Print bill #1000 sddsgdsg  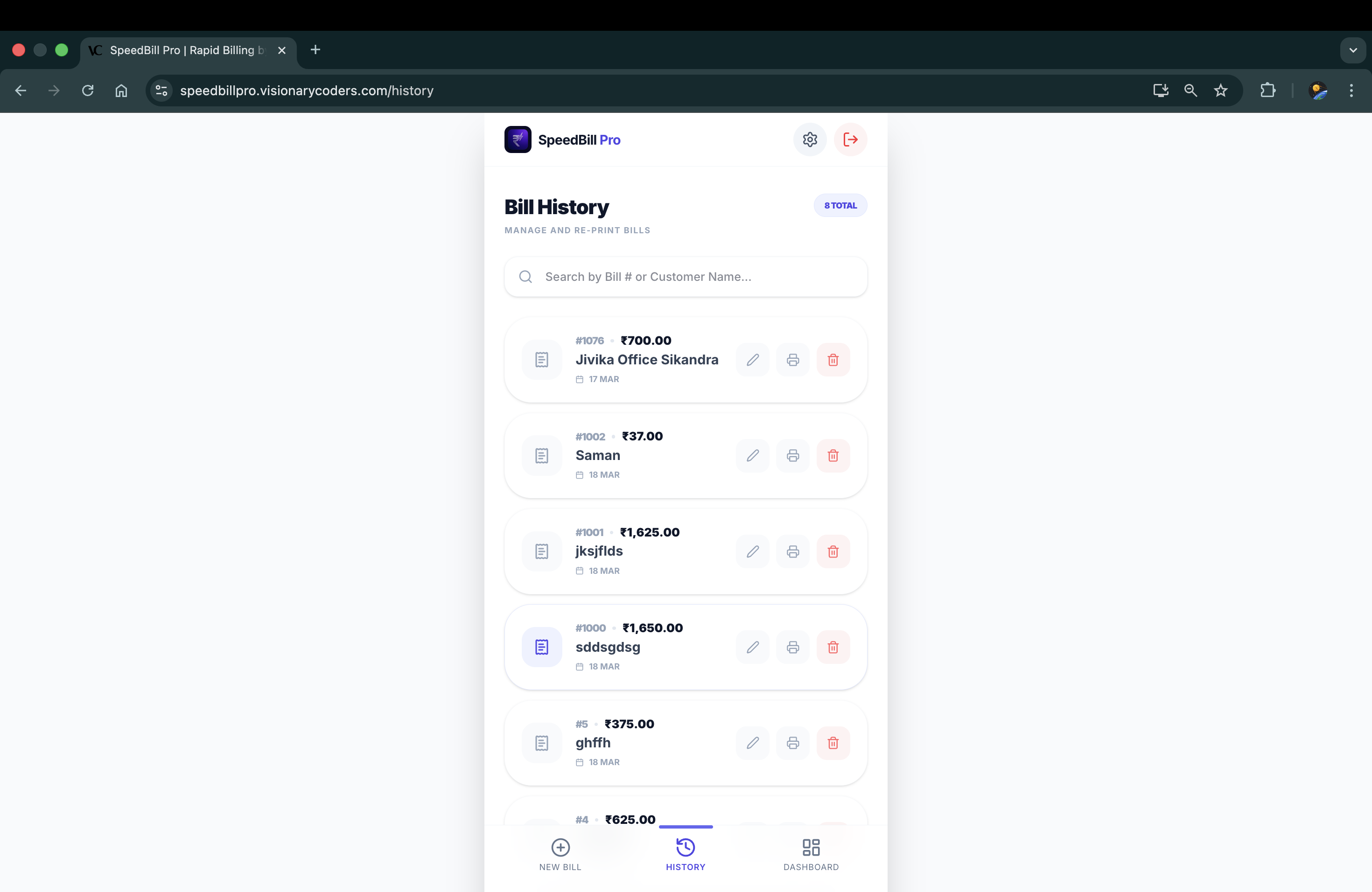pos(793,647)
